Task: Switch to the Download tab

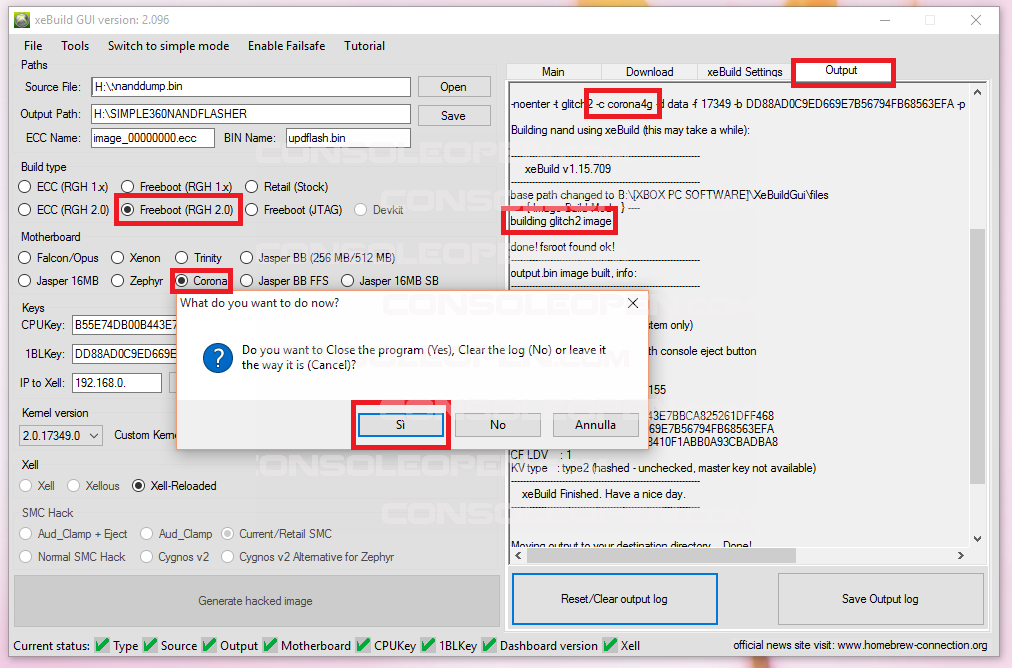Action: pyautogui.click(x=649, y=72)
